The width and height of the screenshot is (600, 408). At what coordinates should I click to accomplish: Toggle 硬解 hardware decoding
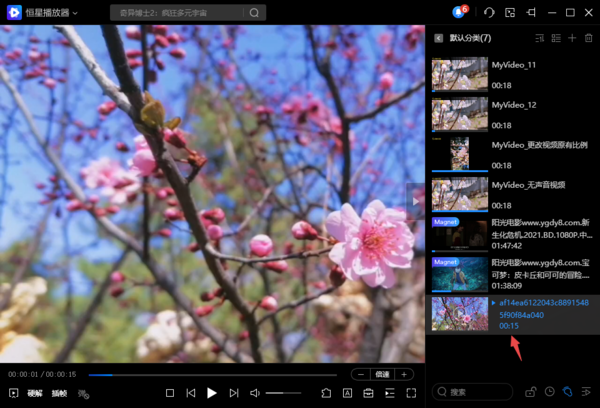coord(35,393)
